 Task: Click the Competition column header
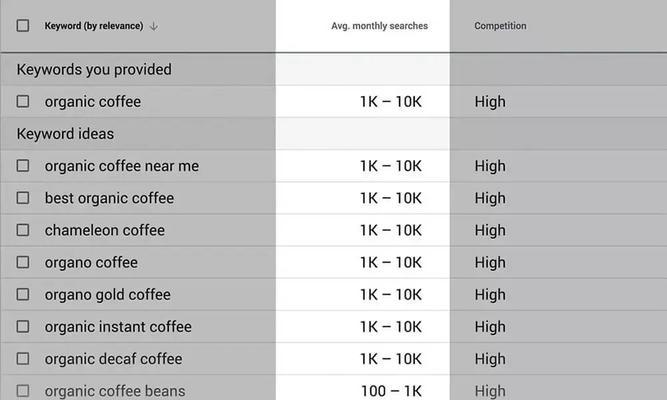pos(500,26)
